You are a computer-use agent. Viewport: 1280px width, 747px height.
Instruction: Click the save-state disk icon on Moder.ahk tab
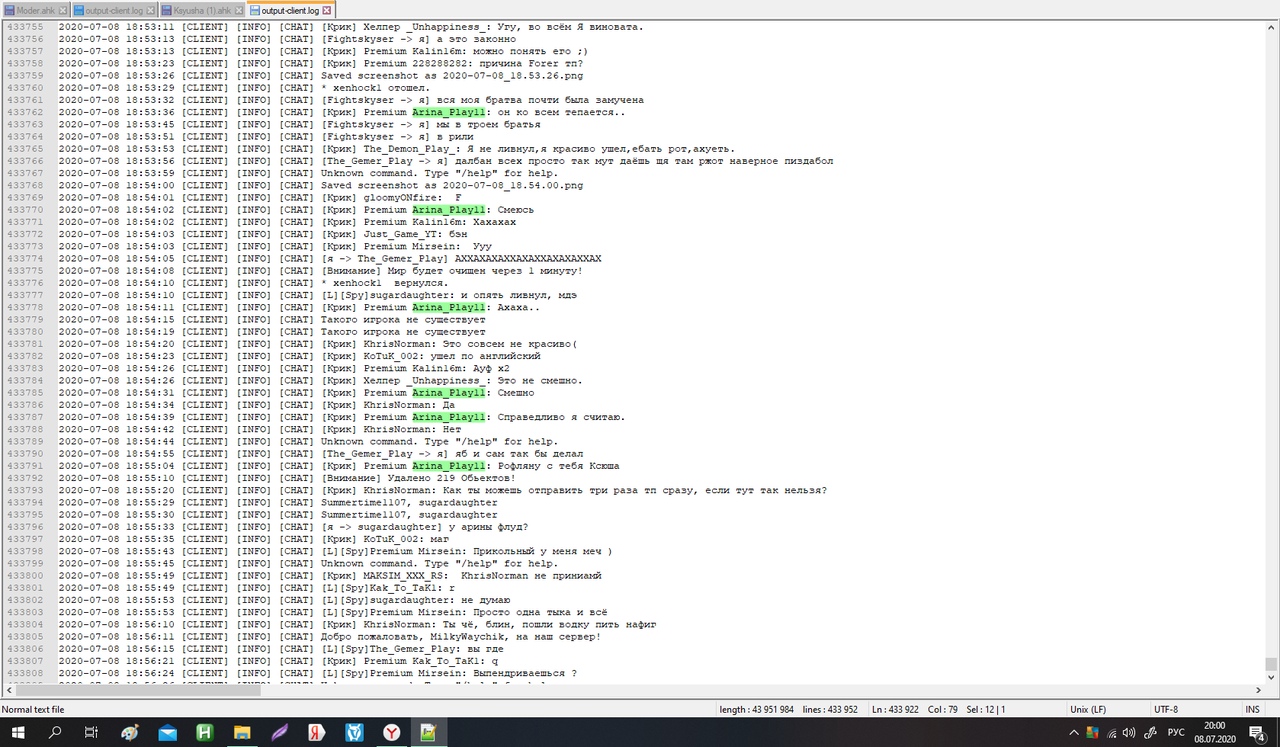[10, 10]
